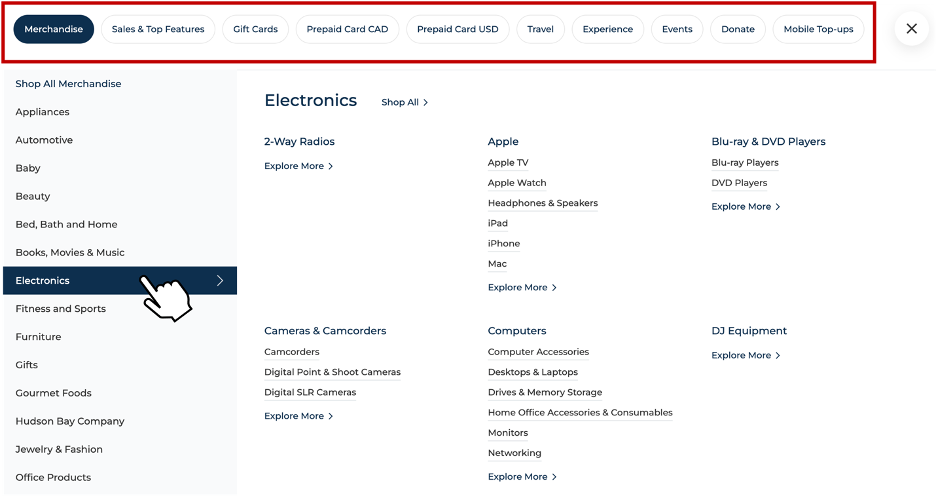Screen dimensions: 936x496
Task: Select the iPhone link
Action: pos(504,244)
